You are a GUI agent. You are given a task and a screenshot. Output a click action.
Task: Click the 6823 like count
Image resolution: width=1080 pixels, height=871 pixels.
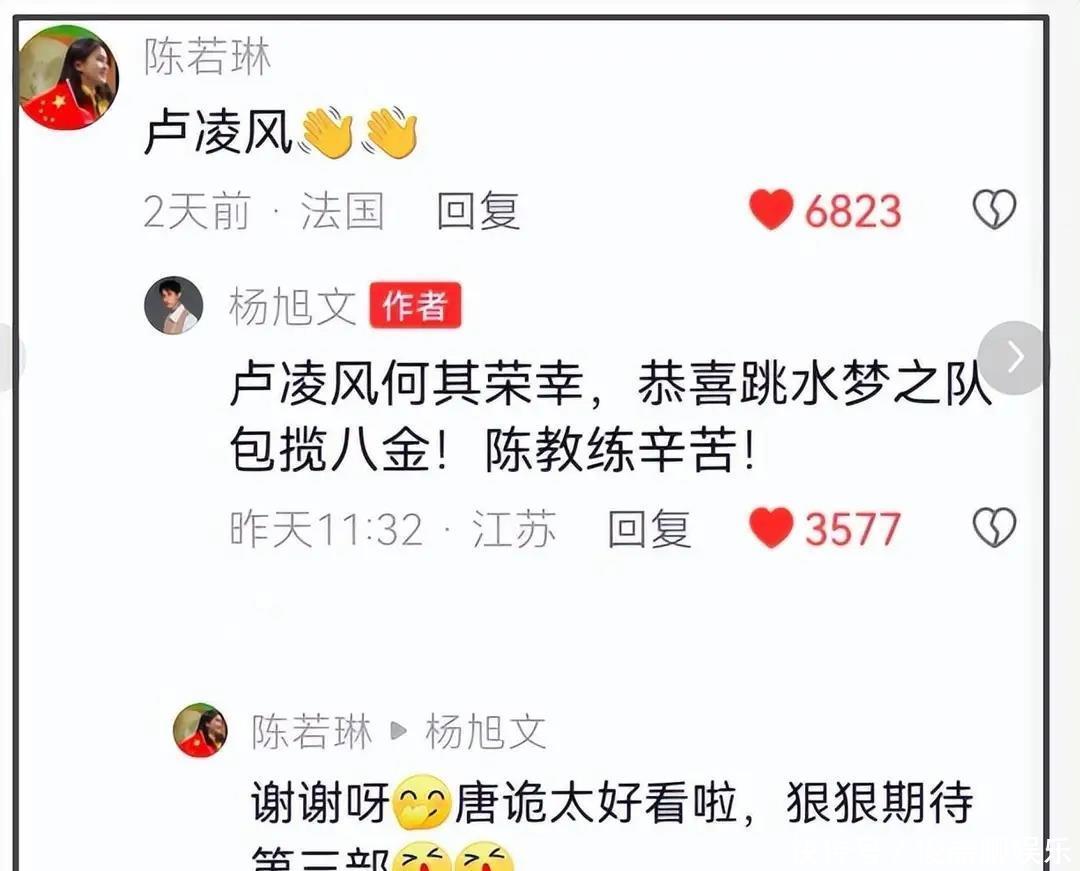pyautogui.click(x=853, y=211)
